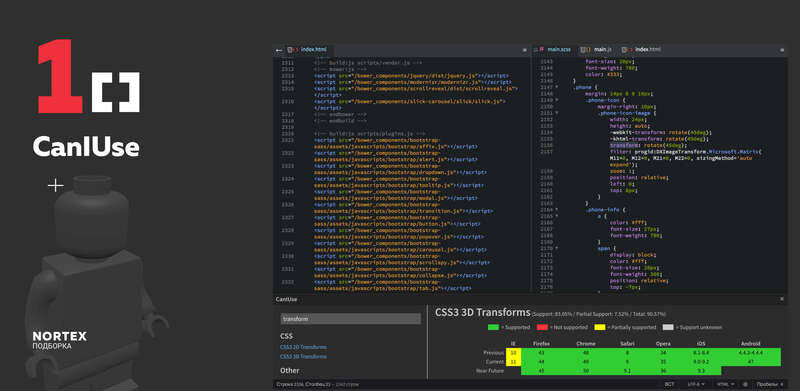Collapse the span rule at line 1170
This screenshot has width=800, height=391.
tap(557, 248)
